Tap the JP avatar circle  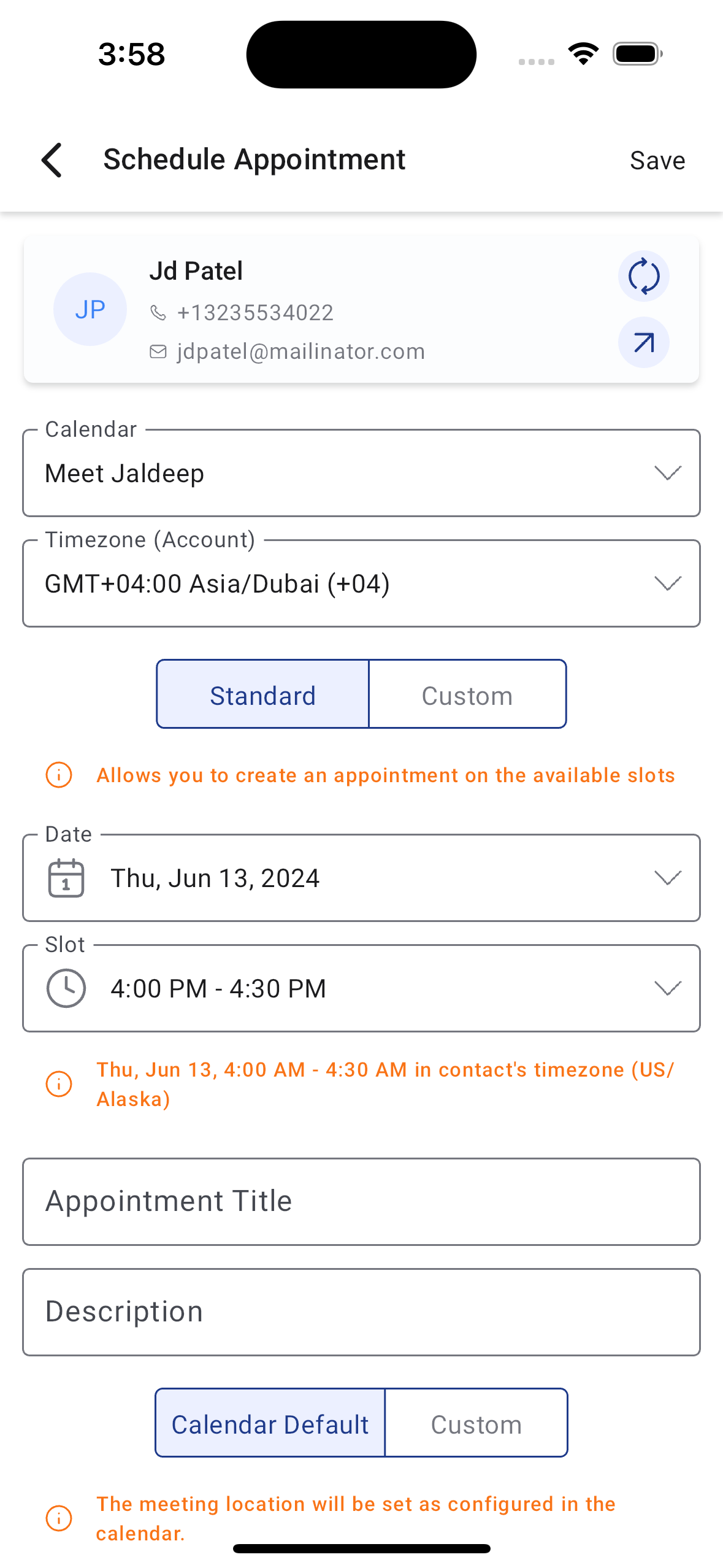point(90,309)
